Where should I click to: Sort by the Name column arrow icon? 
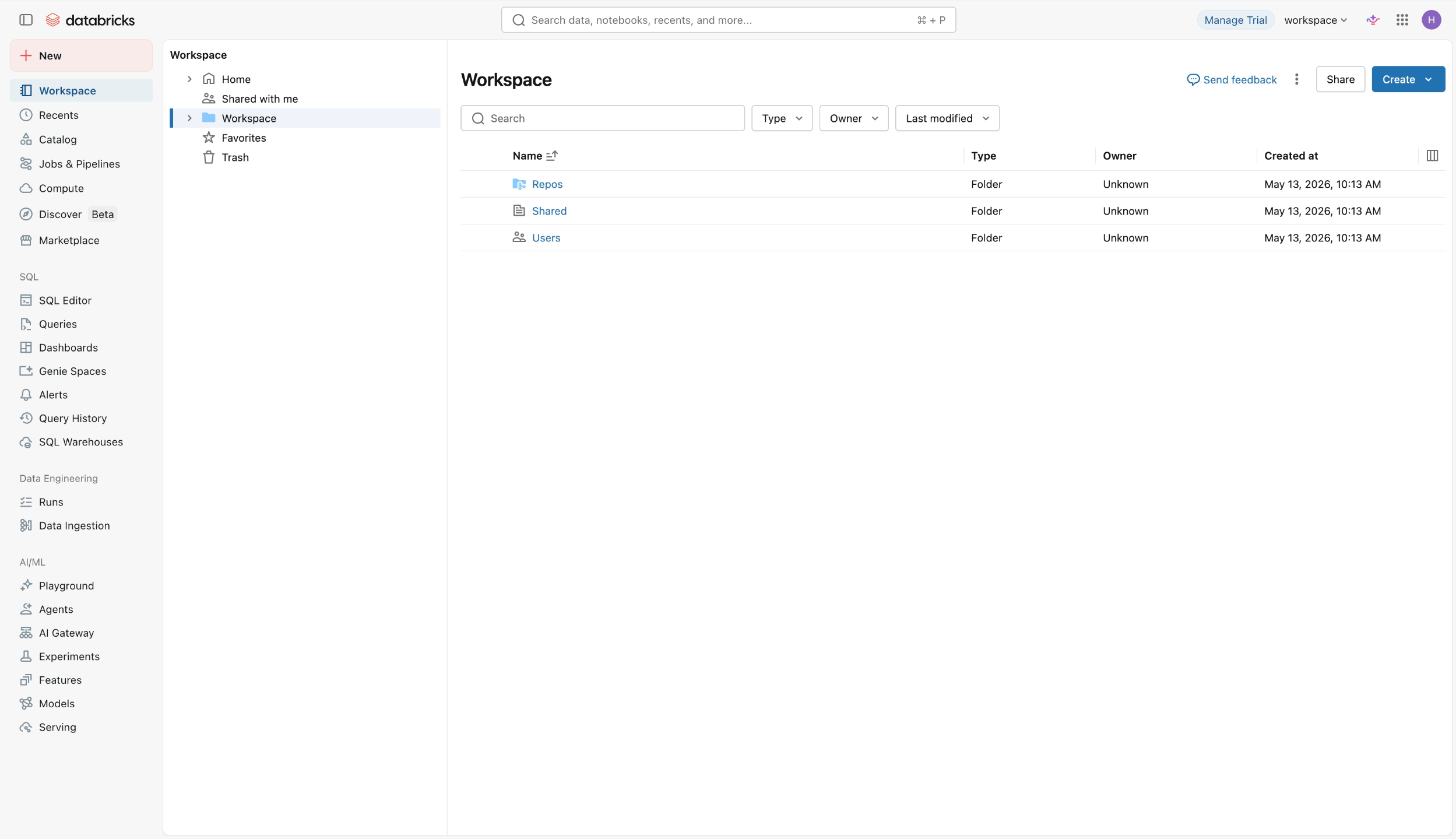(552, 156)
